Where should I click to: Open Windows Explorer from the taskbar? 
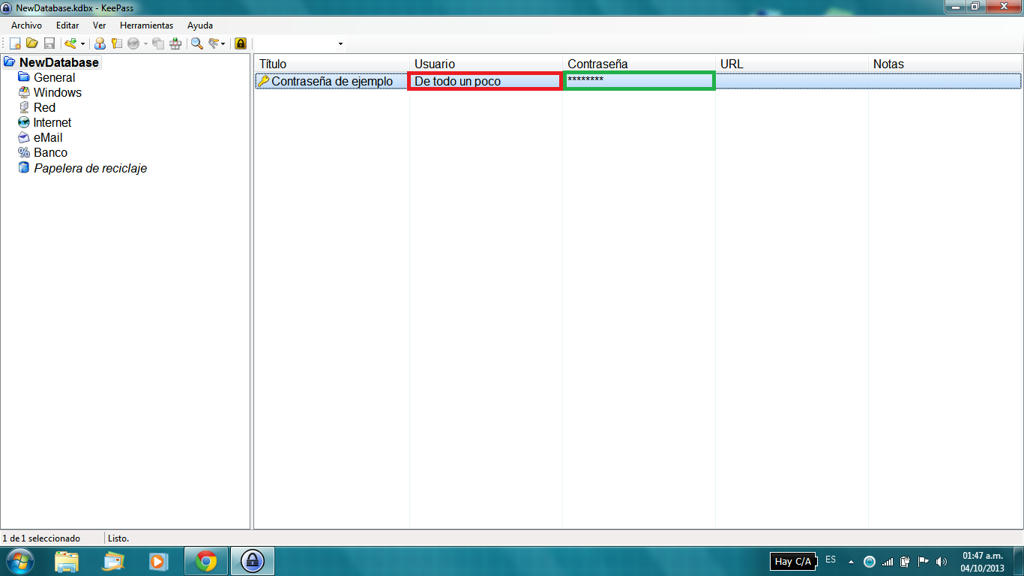pos(66,562)
